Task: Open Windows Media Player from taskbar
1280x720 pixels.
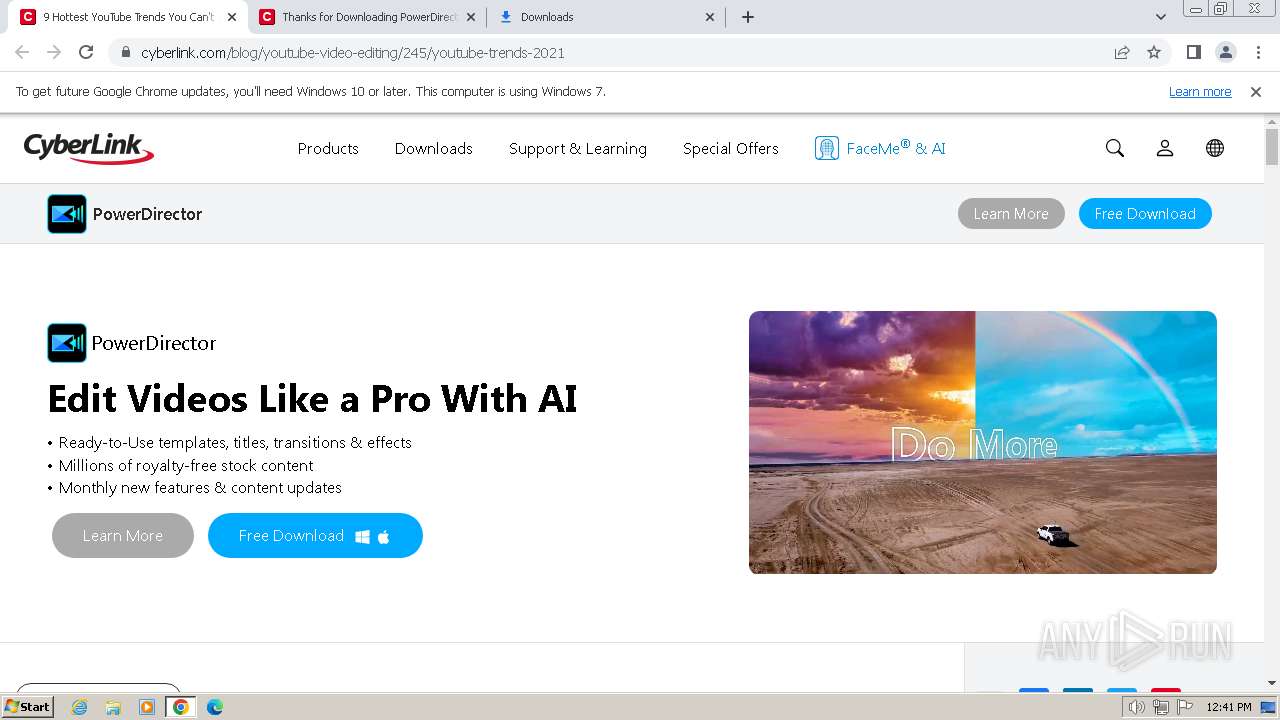Action: 147,707
